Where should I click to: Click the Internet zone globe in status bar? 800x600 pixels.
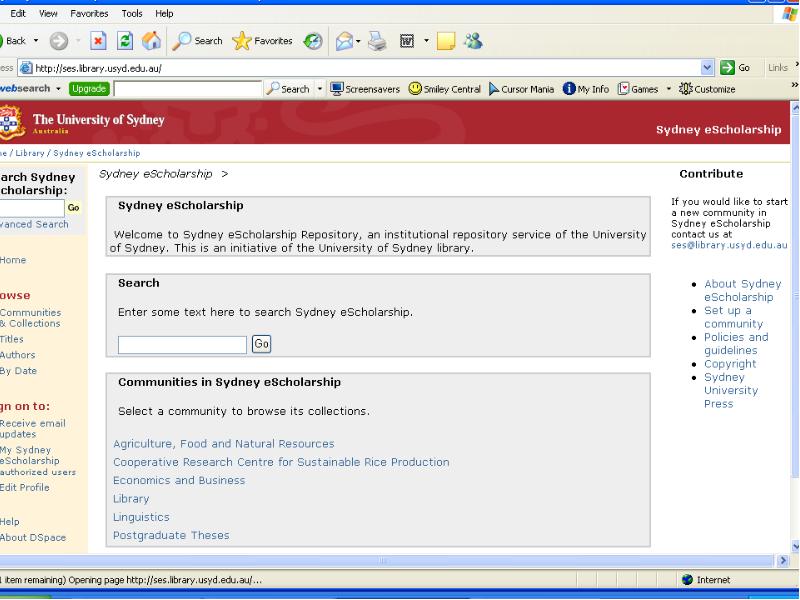pos(687,580)
